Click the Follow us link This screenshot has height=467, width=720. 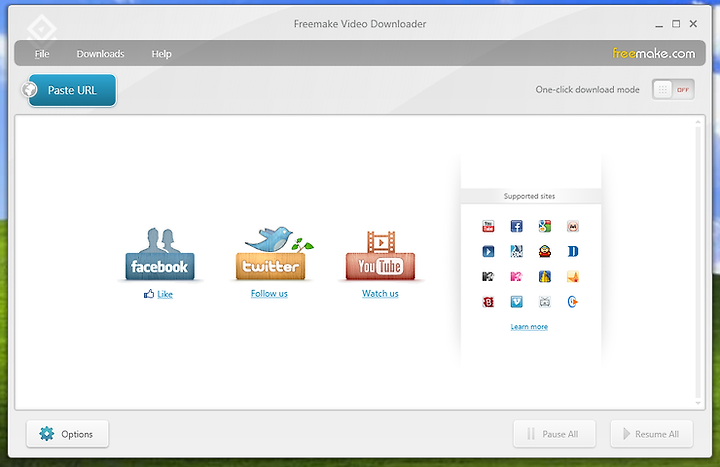tap(269, 293)
